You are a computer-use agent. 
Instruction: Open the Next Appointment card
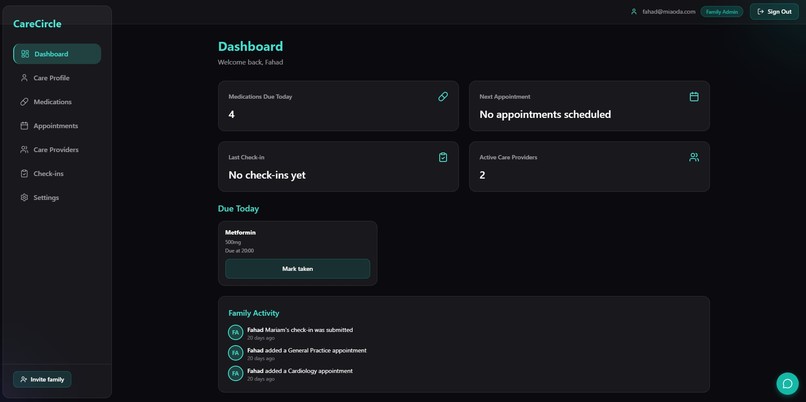click(x=589, y=106)
